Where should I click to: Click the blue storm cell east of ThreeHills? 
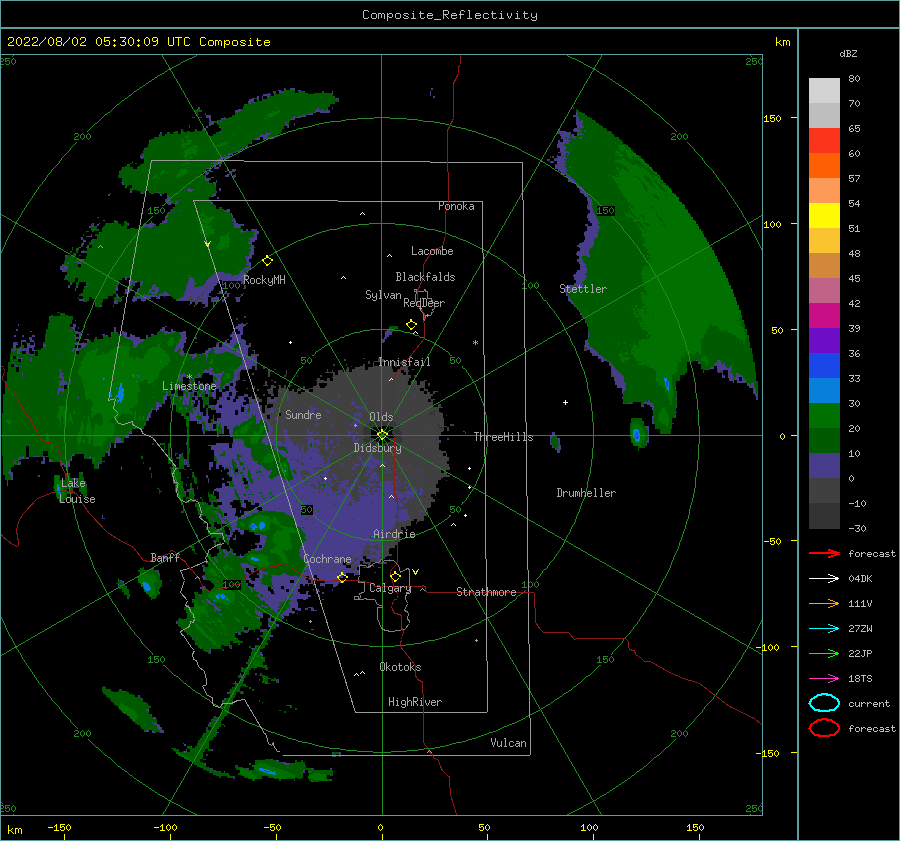[x=637, y=435]
